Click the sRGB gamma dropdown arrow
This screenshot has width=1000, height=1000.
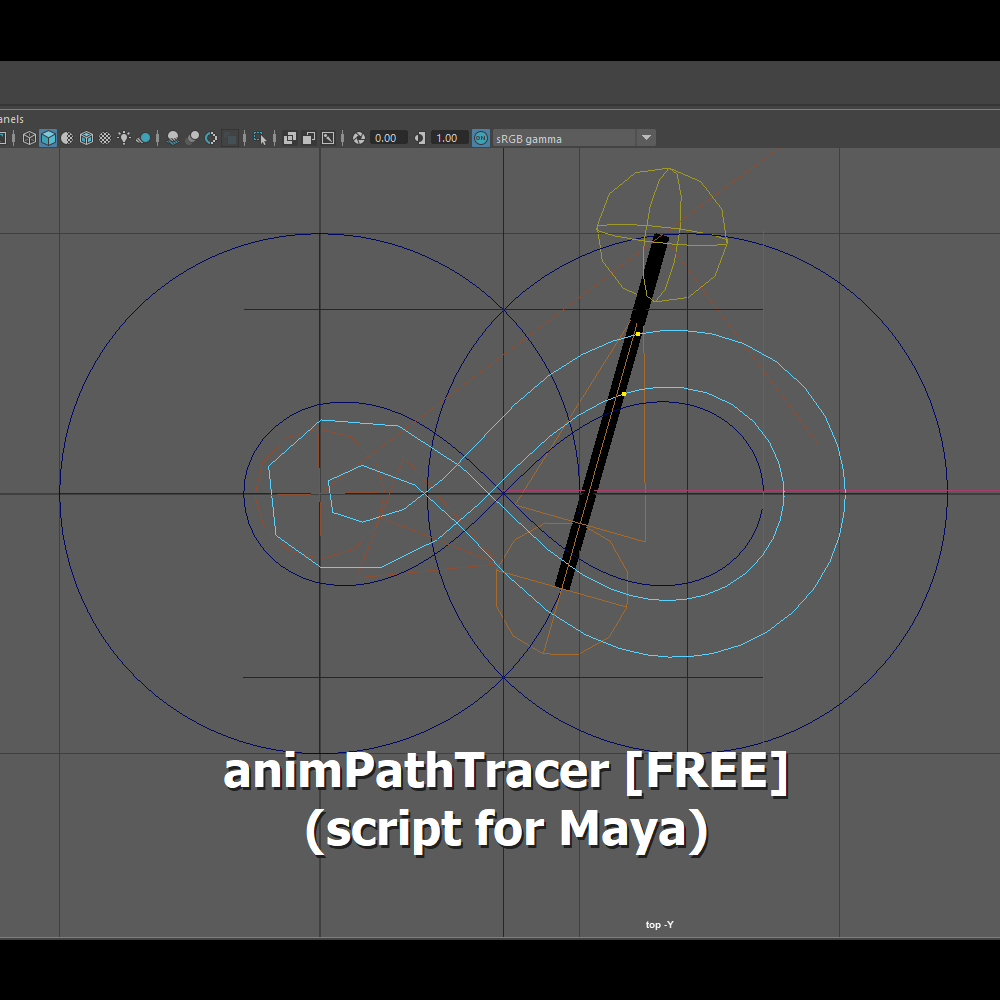(646, 138)
